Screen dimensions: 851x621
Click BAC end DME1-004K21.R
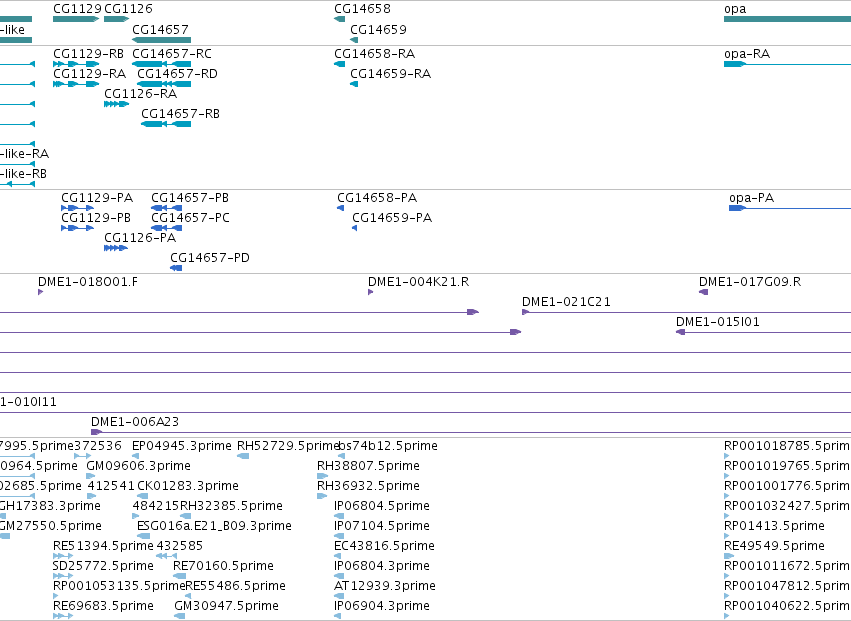tap(418, 282)
